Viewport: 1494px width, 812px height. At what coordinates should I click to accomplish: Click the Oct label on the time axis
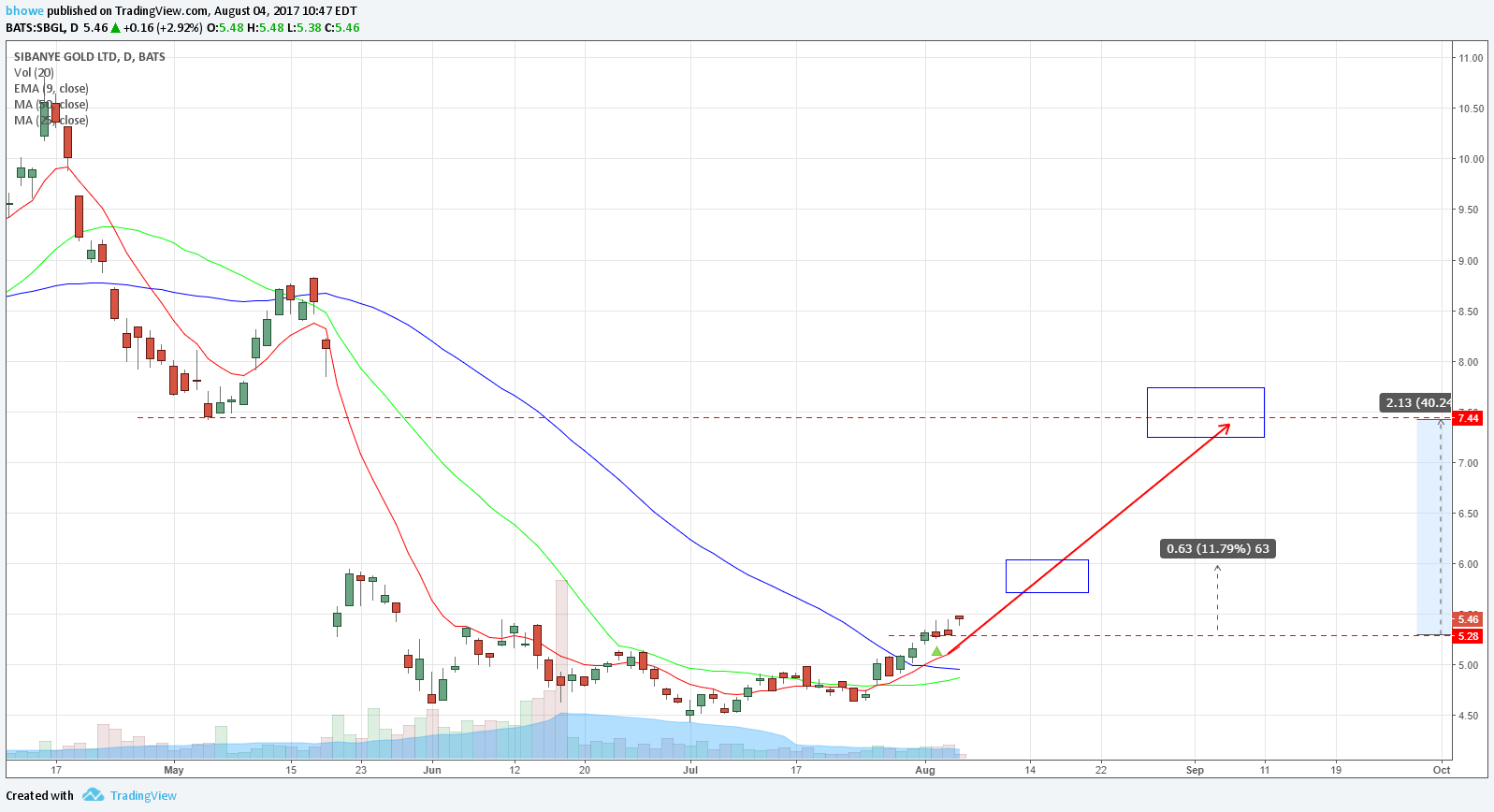[x=1442, y=770]
